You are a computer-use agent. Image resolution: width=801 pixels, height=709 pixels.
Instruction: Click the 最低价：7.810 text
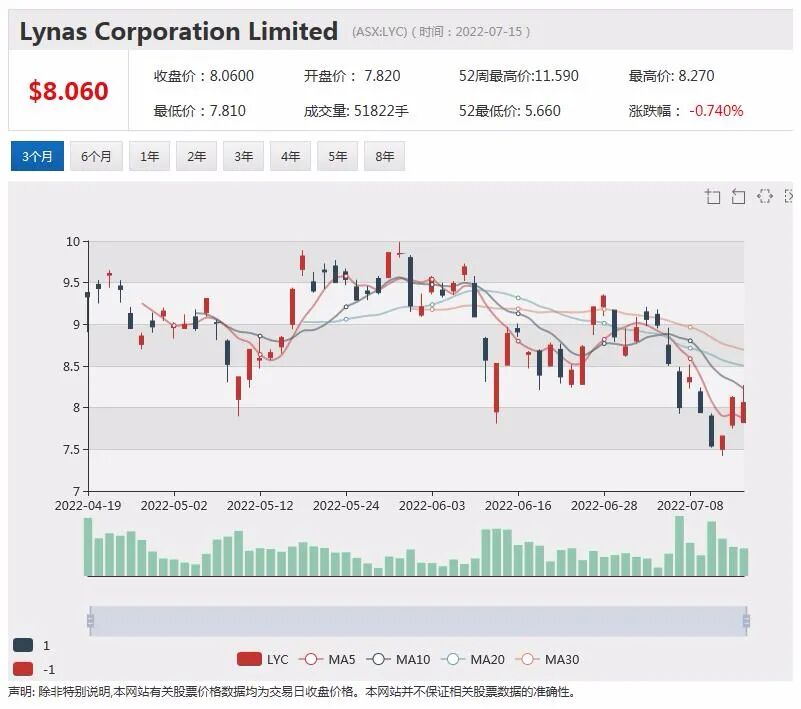point(200,111)
